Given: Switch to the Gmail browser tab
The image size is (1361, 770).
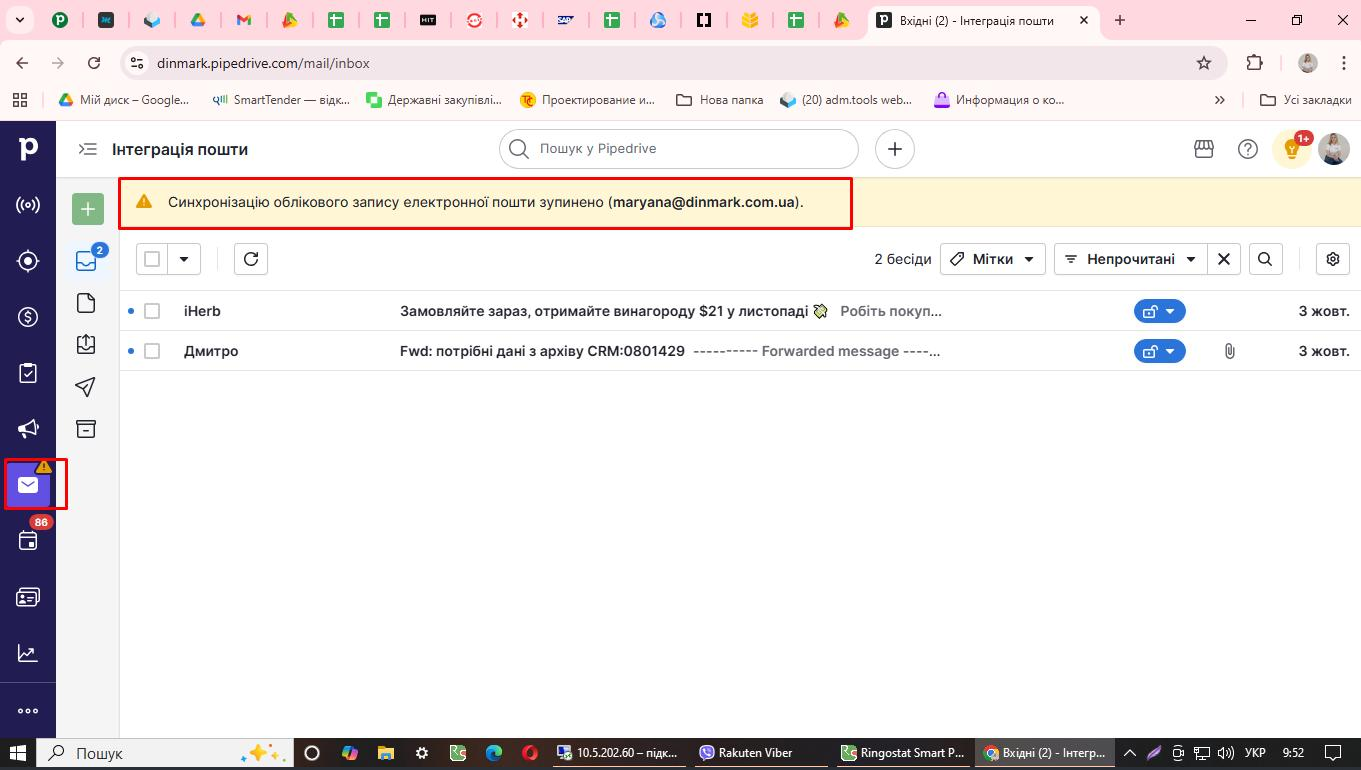Looking at the screenshot, I should coord(243,20).
